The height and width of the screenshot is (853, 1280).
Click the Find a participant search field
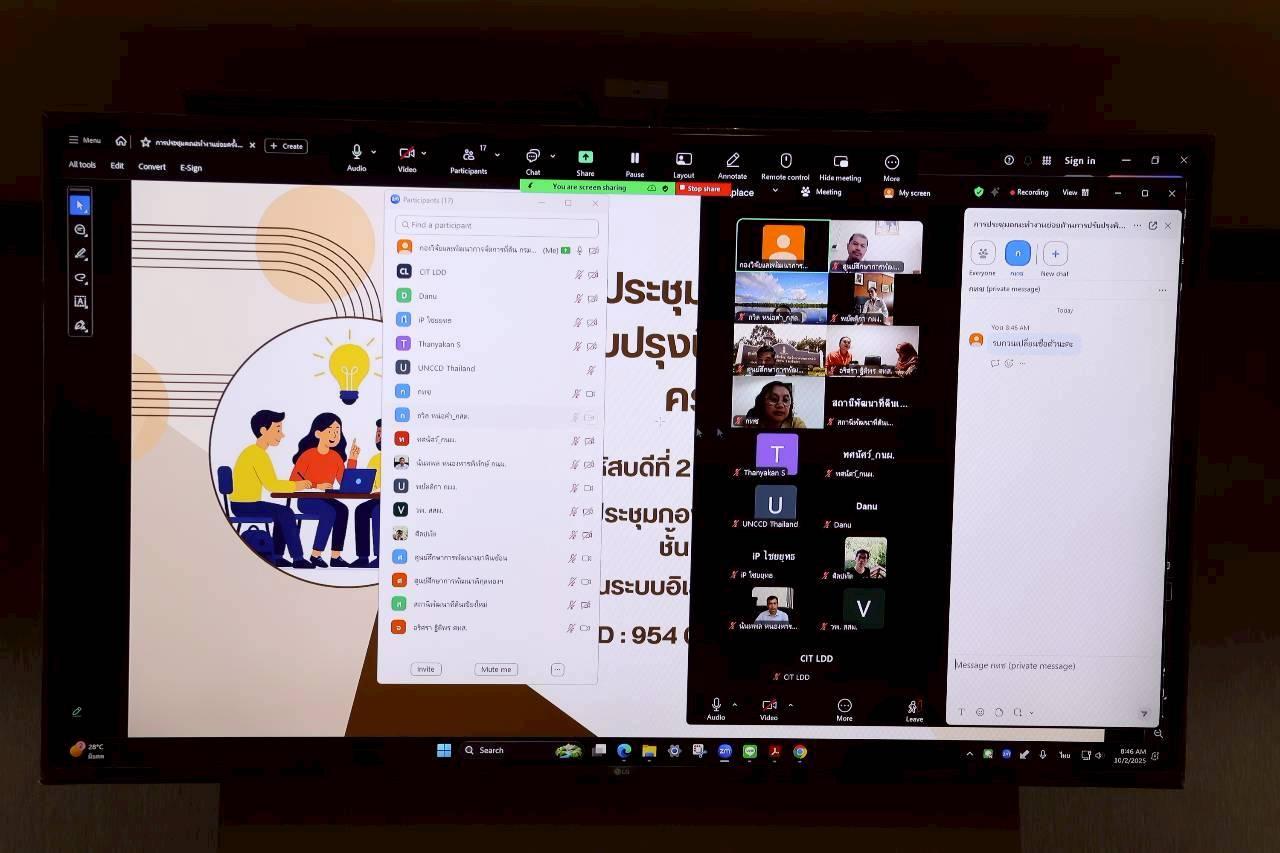497,225
